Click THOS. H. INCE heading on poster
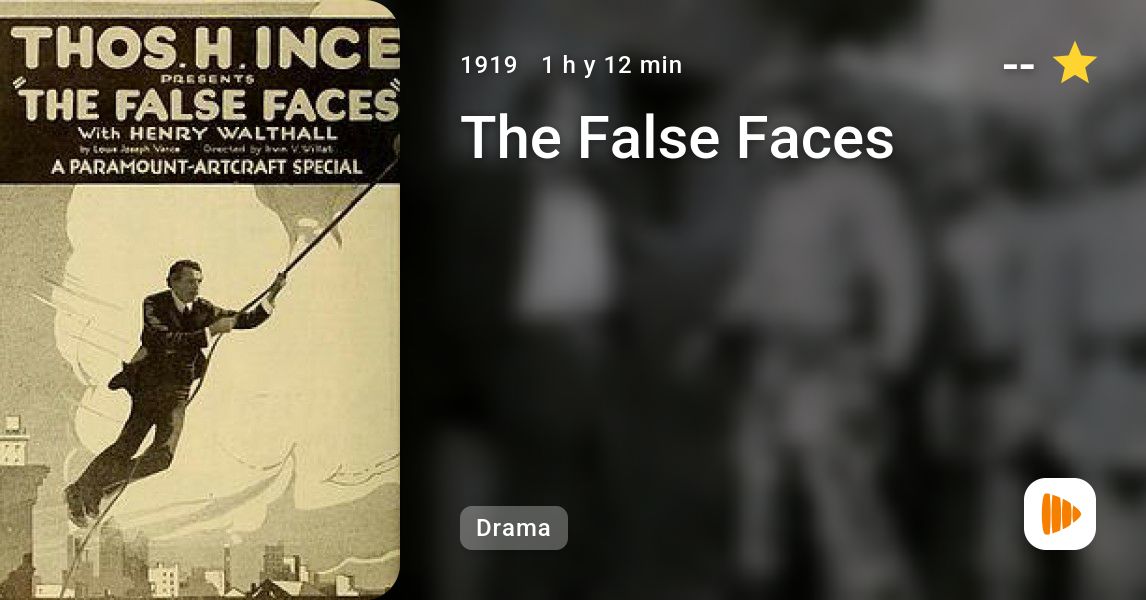The image size is (1146, 600). click(x=205, y=48)
